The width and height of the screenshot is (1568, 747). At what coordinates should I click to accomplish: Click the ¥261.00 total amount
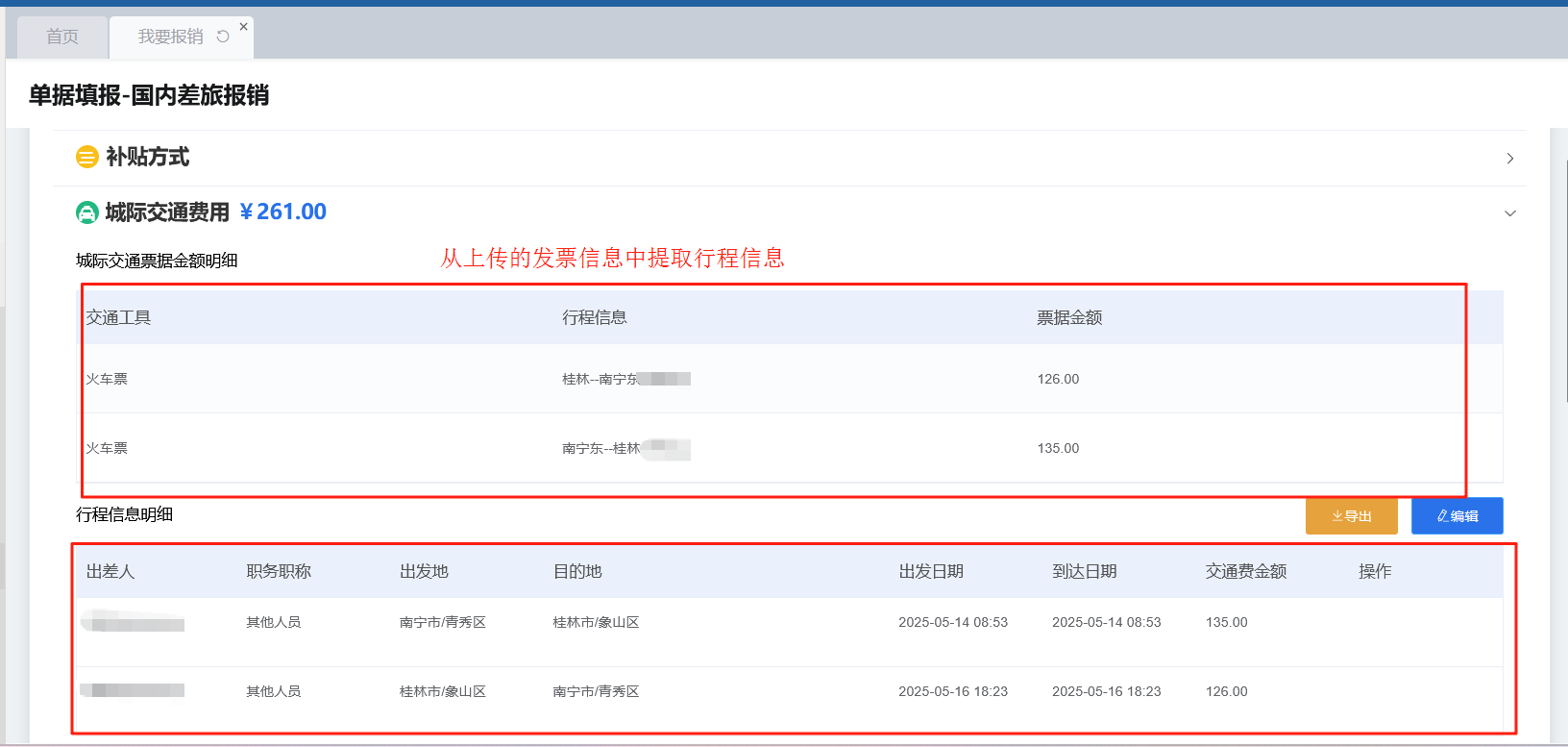tap(283, 212)
